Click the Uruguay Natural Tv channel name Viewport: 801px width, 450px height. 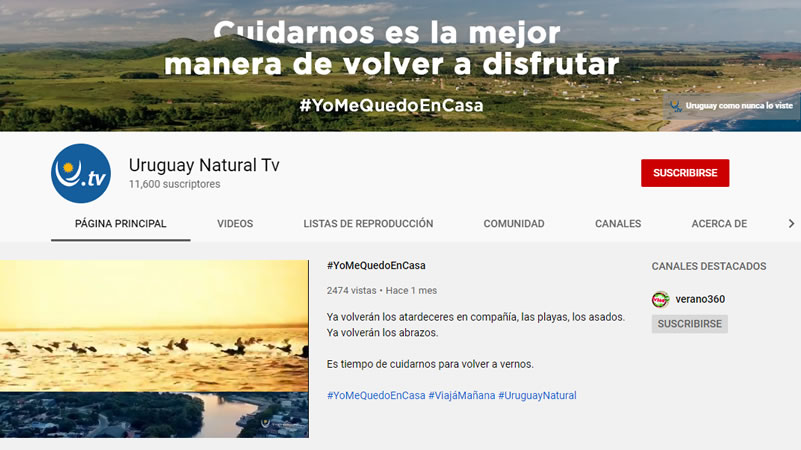pyautogui.click(x=204, y=166)
